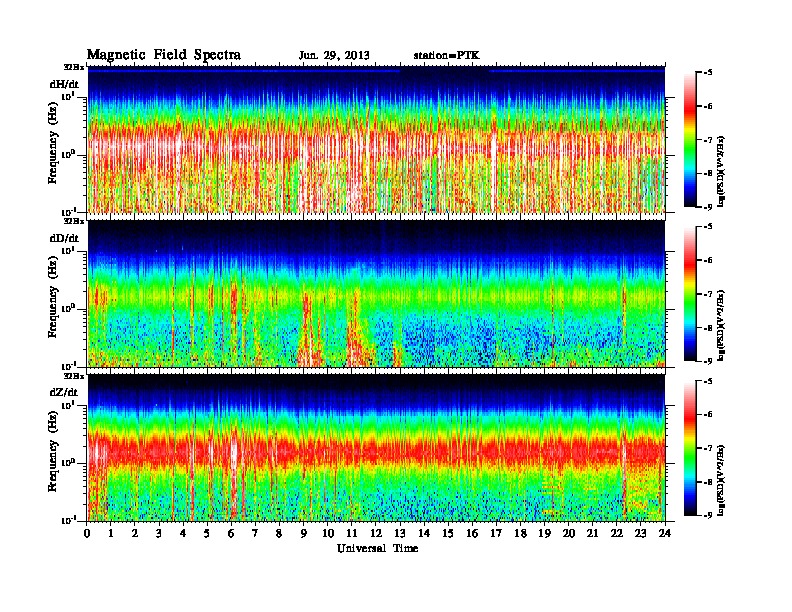Screen dimensions: 792x612
Task: Click the "12" hour tick label
Action: pos(376,533)
